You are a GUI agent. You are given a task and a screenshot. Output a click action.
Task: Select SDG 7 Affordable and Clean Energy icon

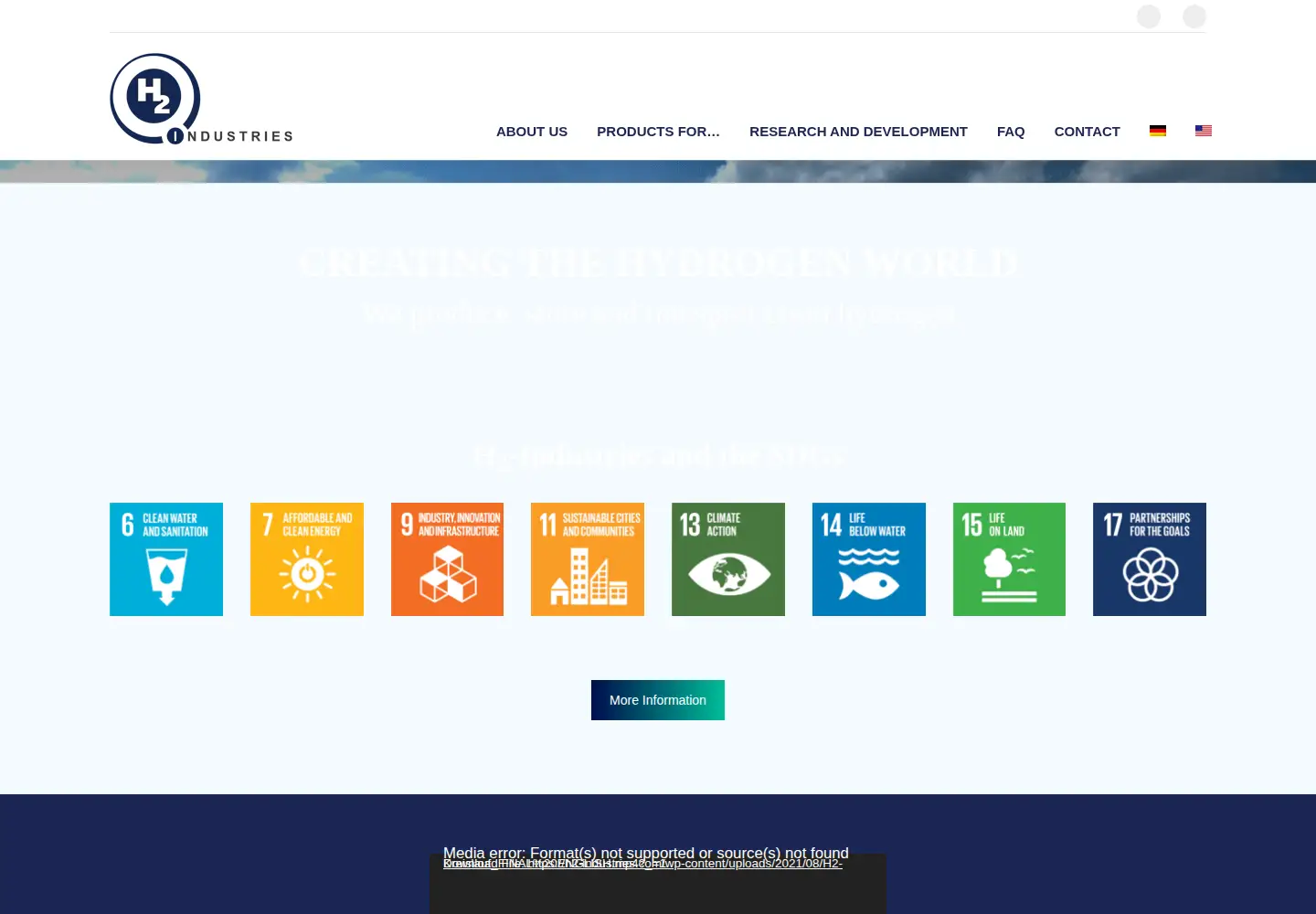(x=307, y=559)
